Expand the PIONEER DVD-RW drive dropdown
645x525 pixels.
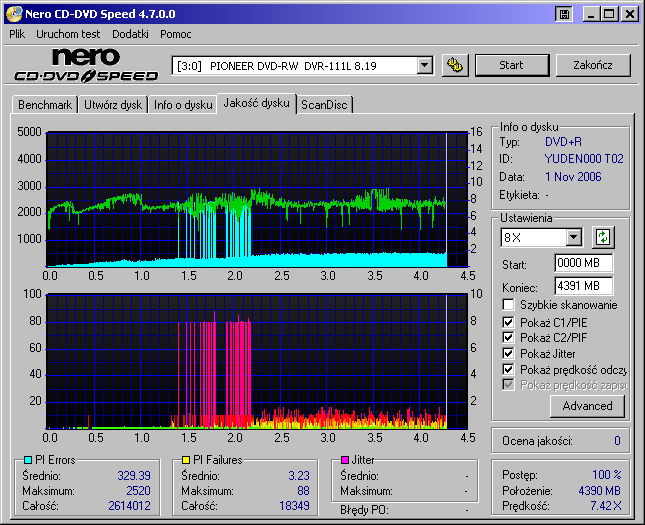425,65
